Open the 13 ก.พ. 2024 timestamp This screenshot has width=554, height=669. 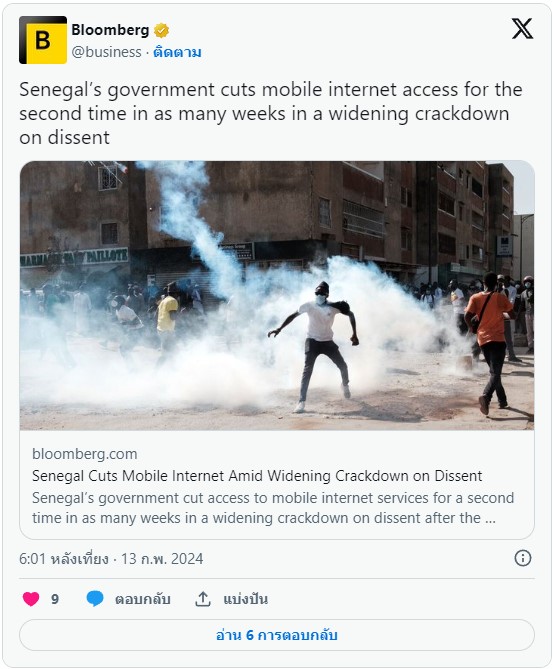click(162, 559)
